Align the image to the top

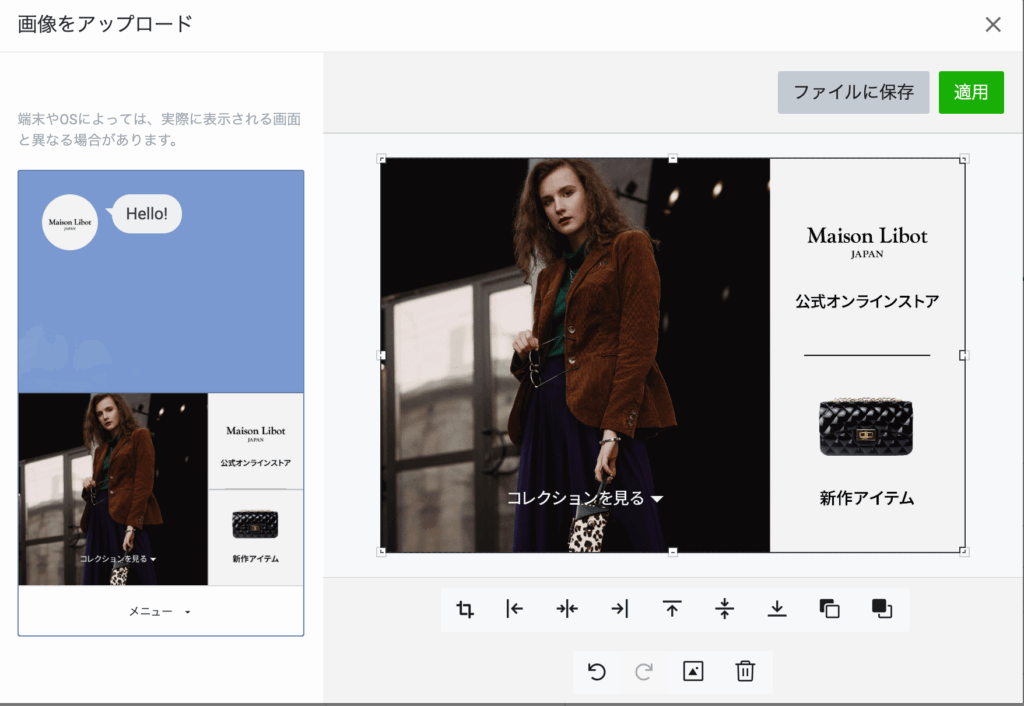pyautogui.click(x=672, y=609)
